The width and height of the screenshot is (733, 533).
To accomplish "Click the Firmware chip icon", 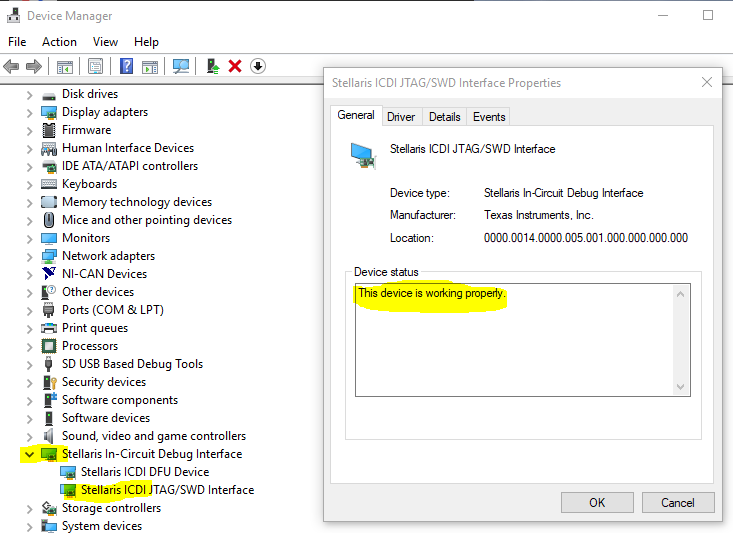I will point(49,130).
